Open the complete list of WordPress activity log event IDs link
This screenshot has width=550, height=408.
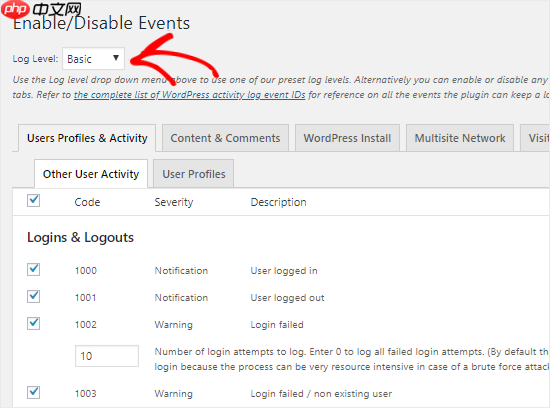189,95
